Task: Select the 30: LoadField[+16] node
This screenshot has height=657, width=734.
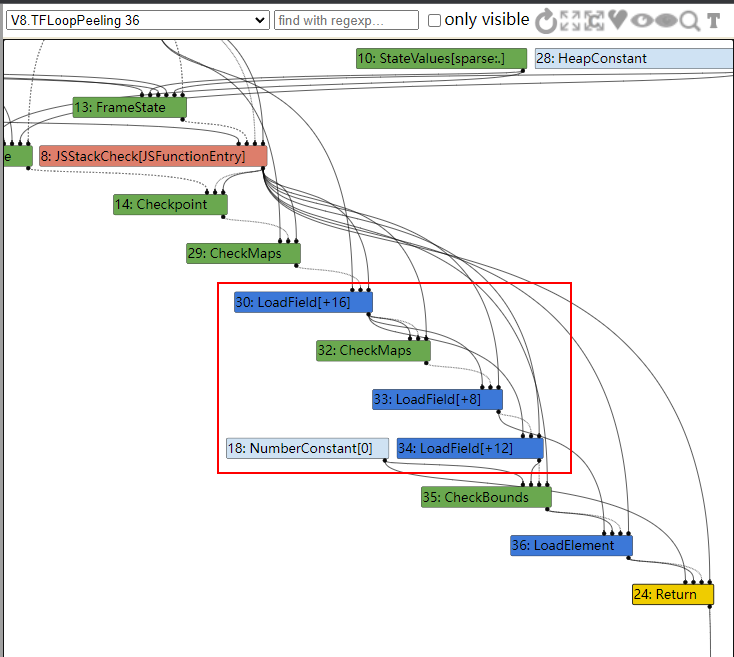Action: 303,302
